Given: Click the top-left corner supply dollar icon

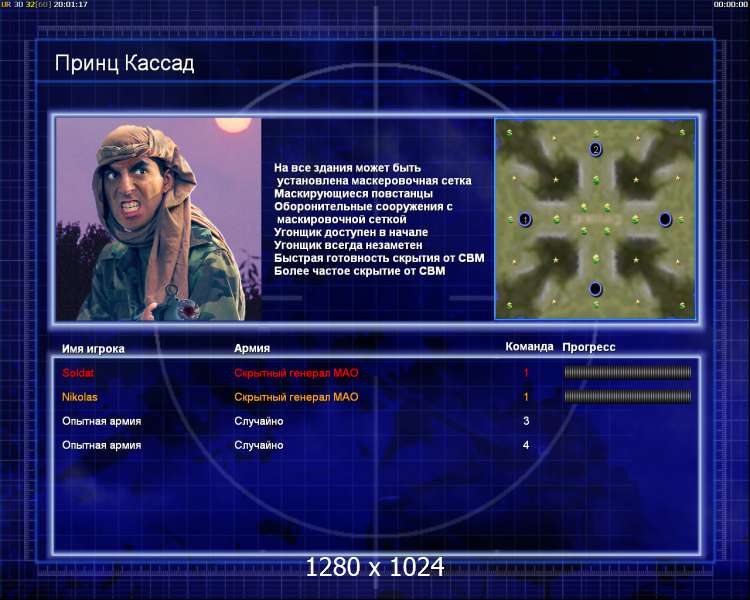Looking at the screenshot, I should pyautogui.click(x=509, y=132).
